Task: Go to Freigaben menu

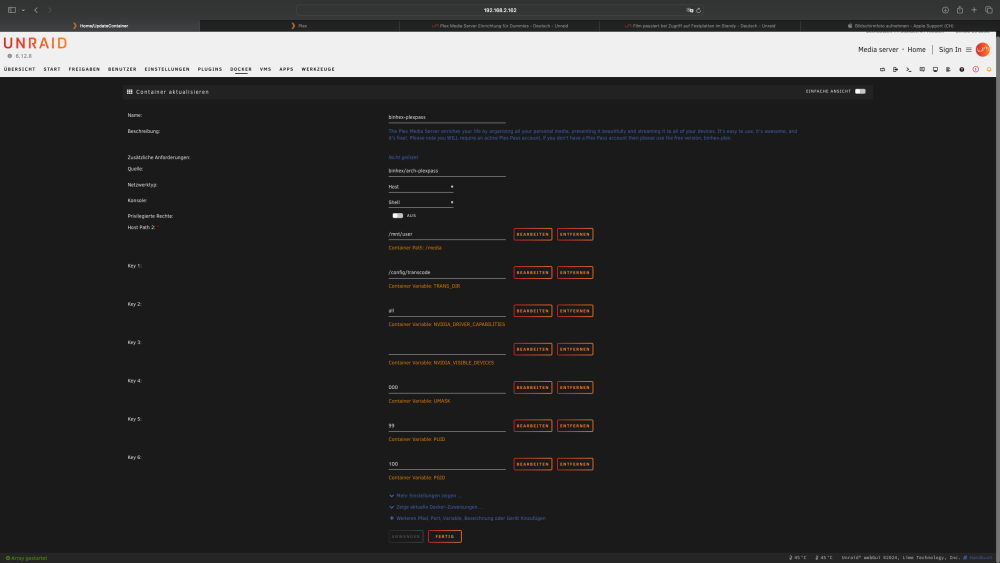Action: click(84, 69)
